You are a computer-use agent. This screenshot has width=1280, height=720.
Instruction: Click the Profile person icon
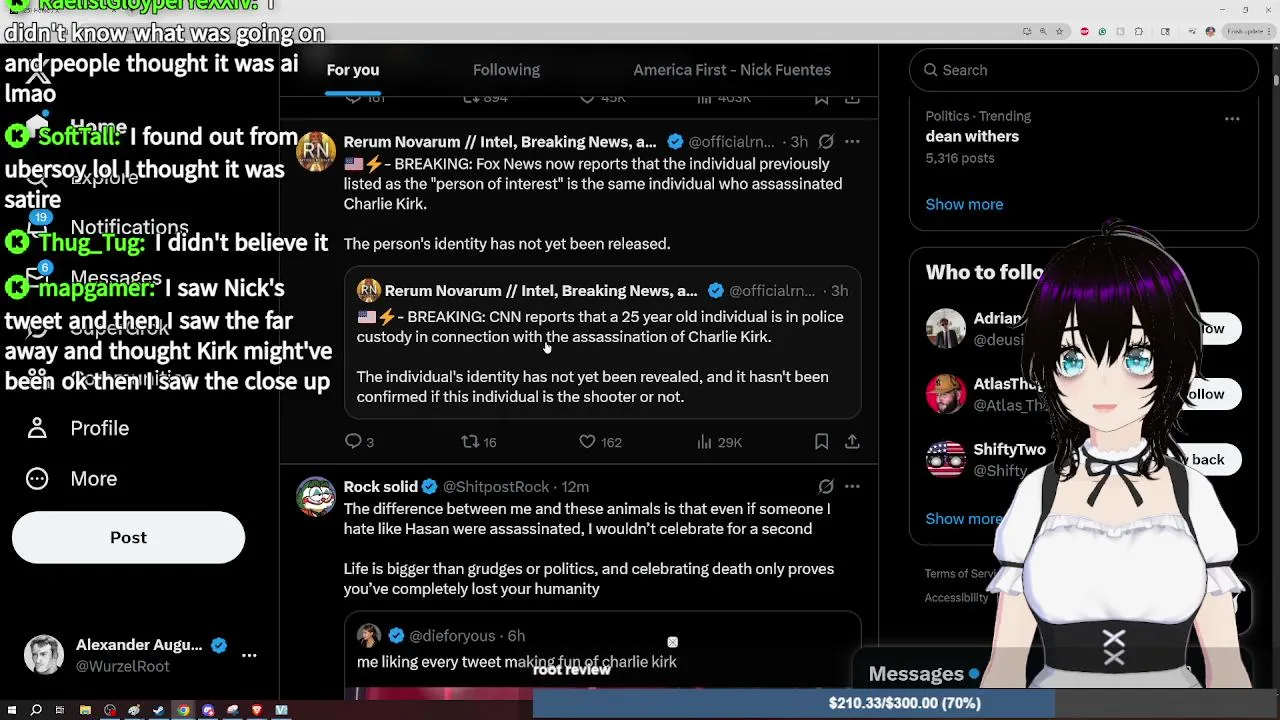point(37,428)
